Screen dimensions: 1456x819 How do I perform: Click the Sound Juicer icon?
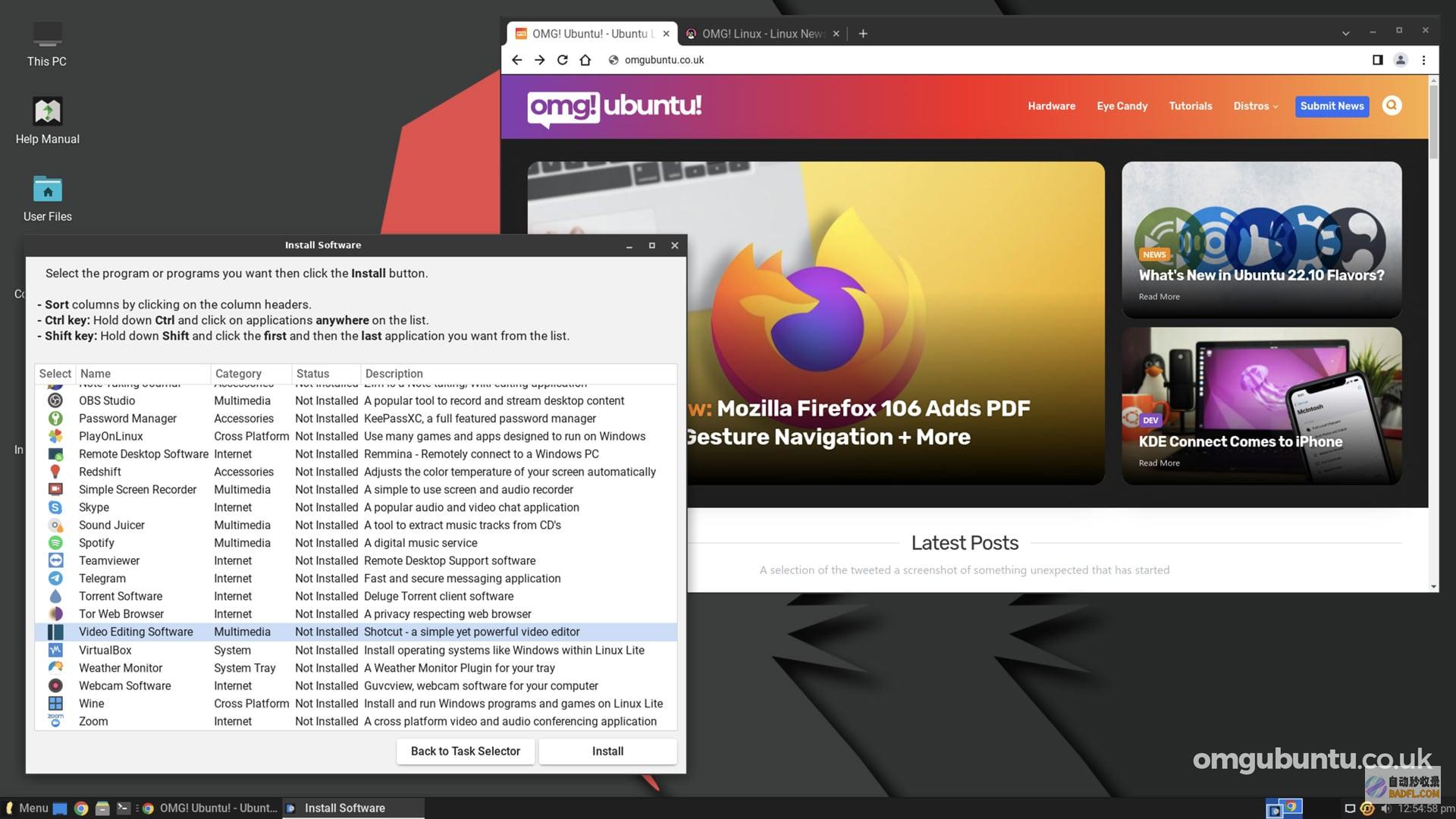55,525
